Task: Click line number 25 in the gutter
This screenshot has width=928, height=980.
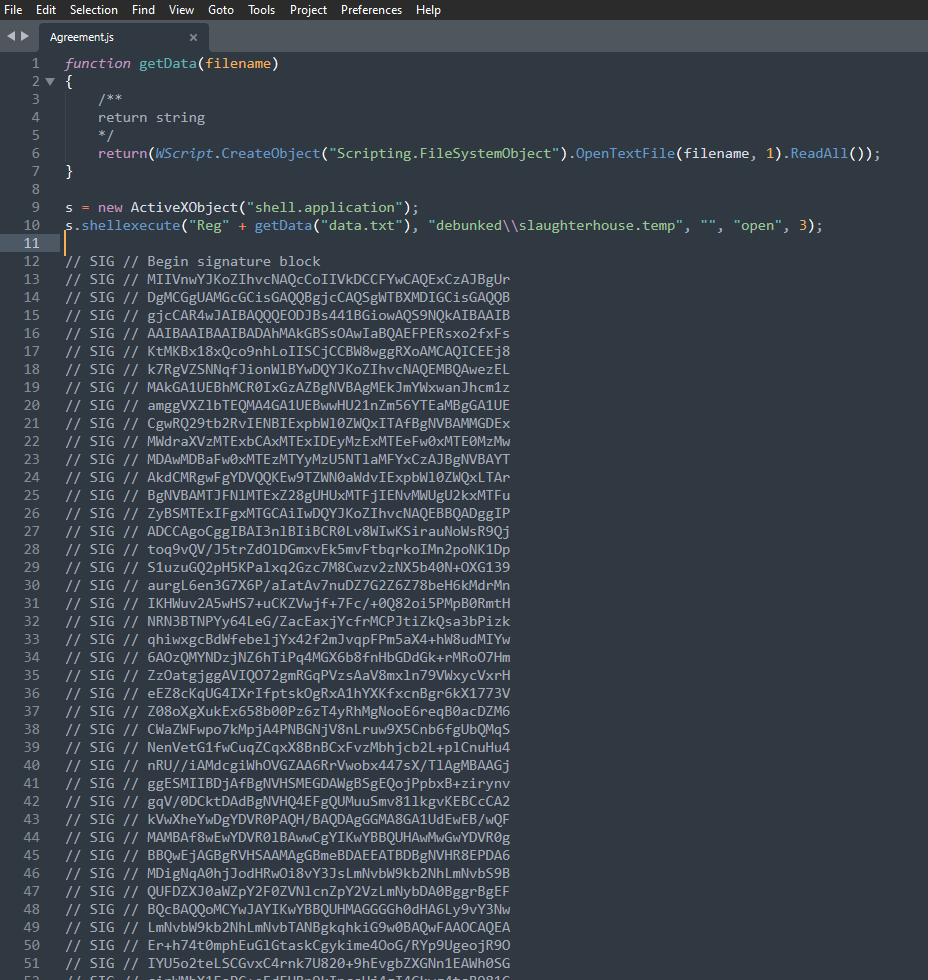Action: click(32, 495)
